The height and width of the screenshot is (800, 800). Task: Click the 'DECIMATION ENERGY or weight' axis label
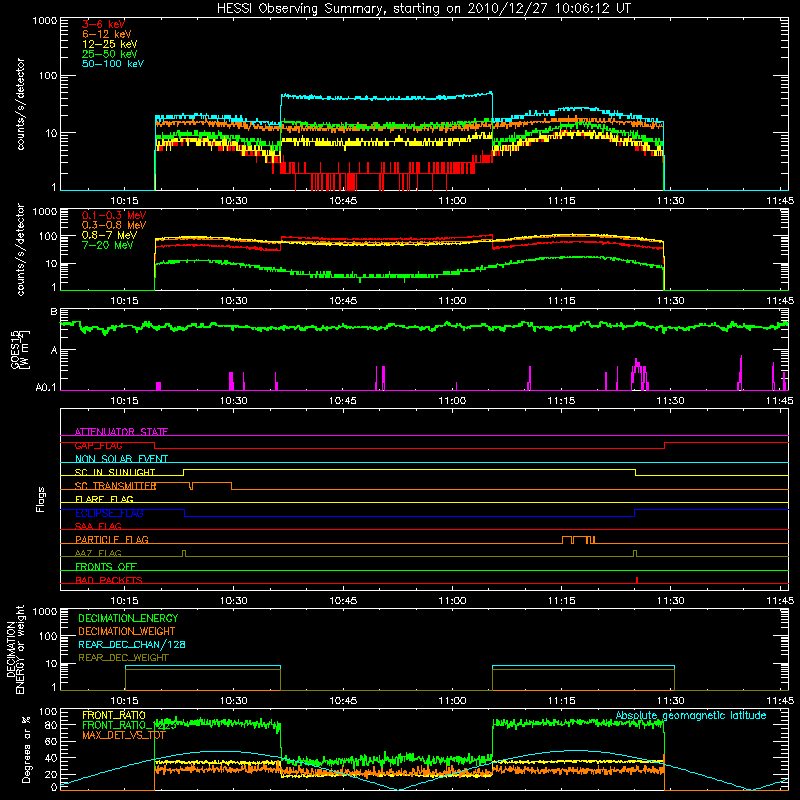coord(15,649)
